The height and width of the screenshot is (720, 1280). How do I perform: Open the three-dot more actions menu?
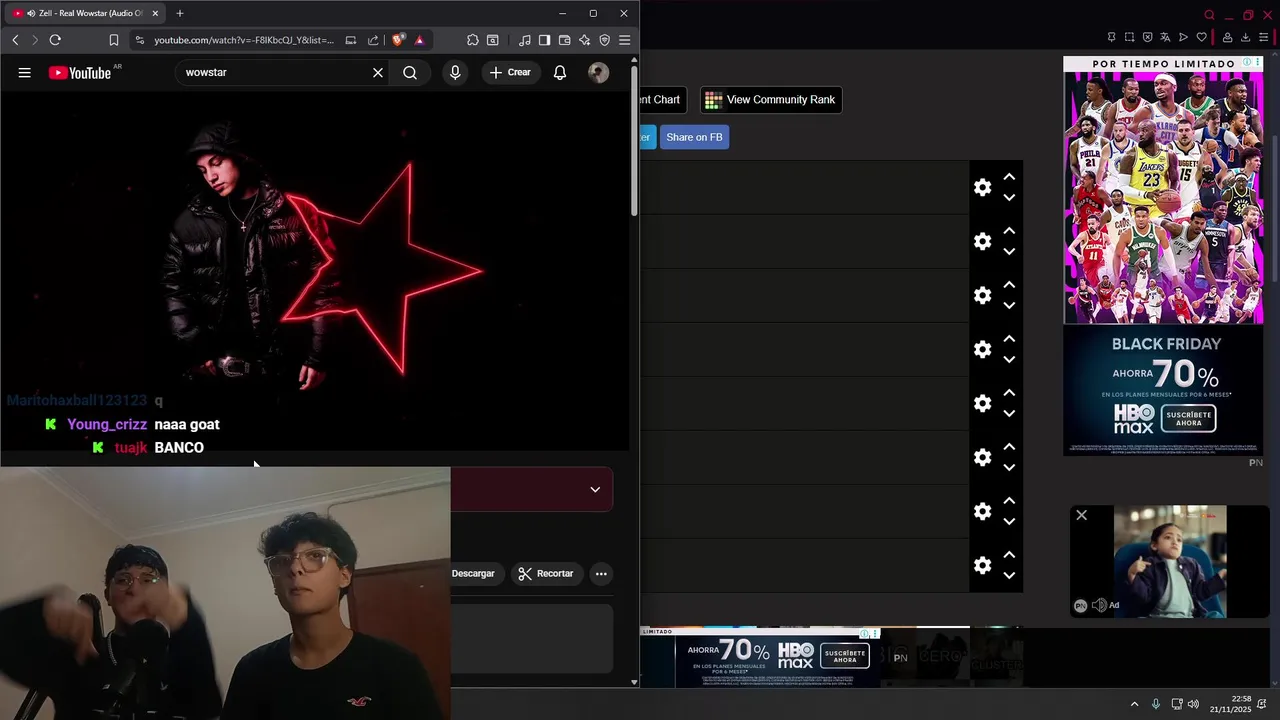click(601, 574)
